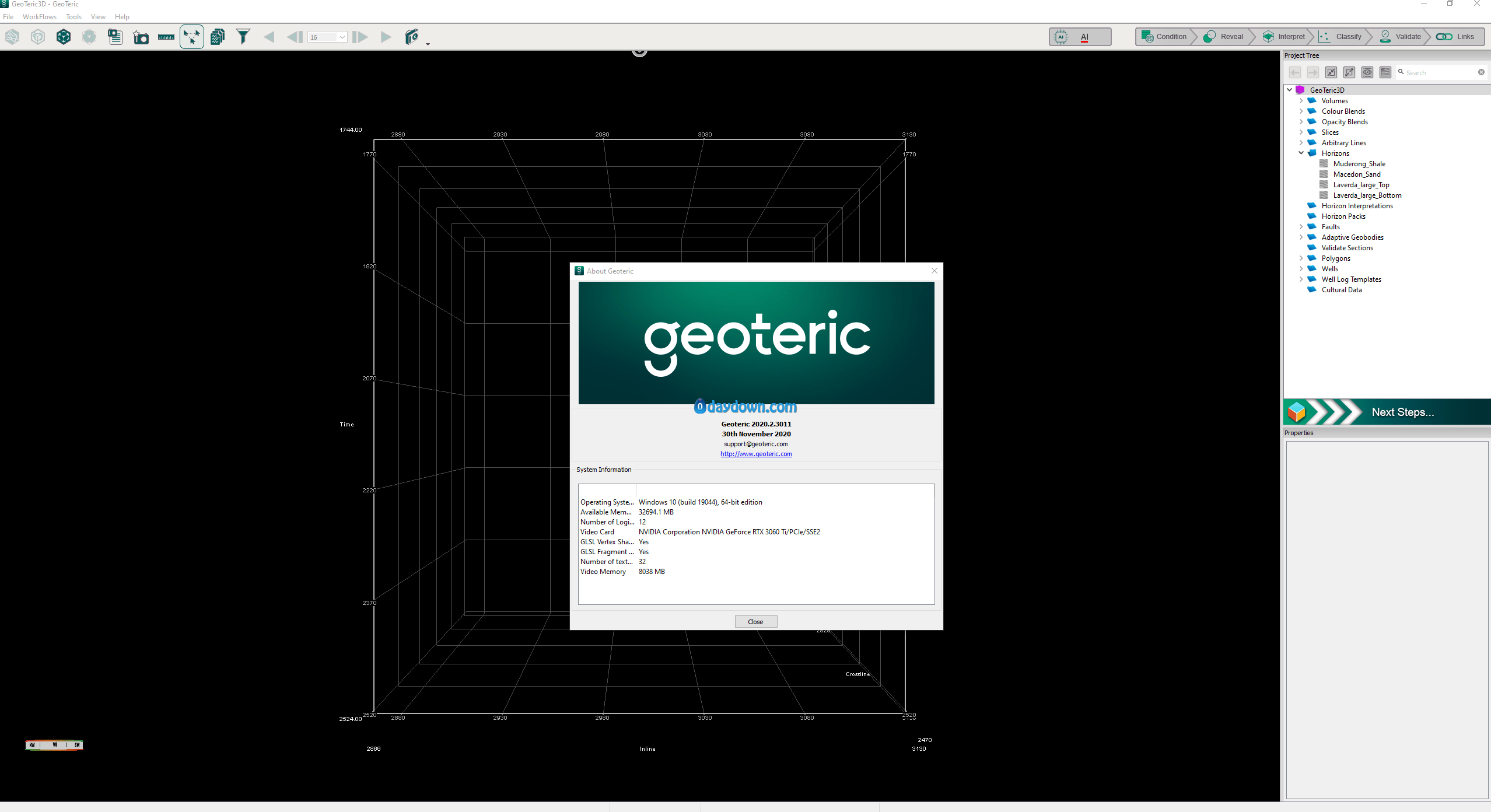Click the step forward arrow
This screenshot has height=812, width=1491.
(x=360, y=37)
